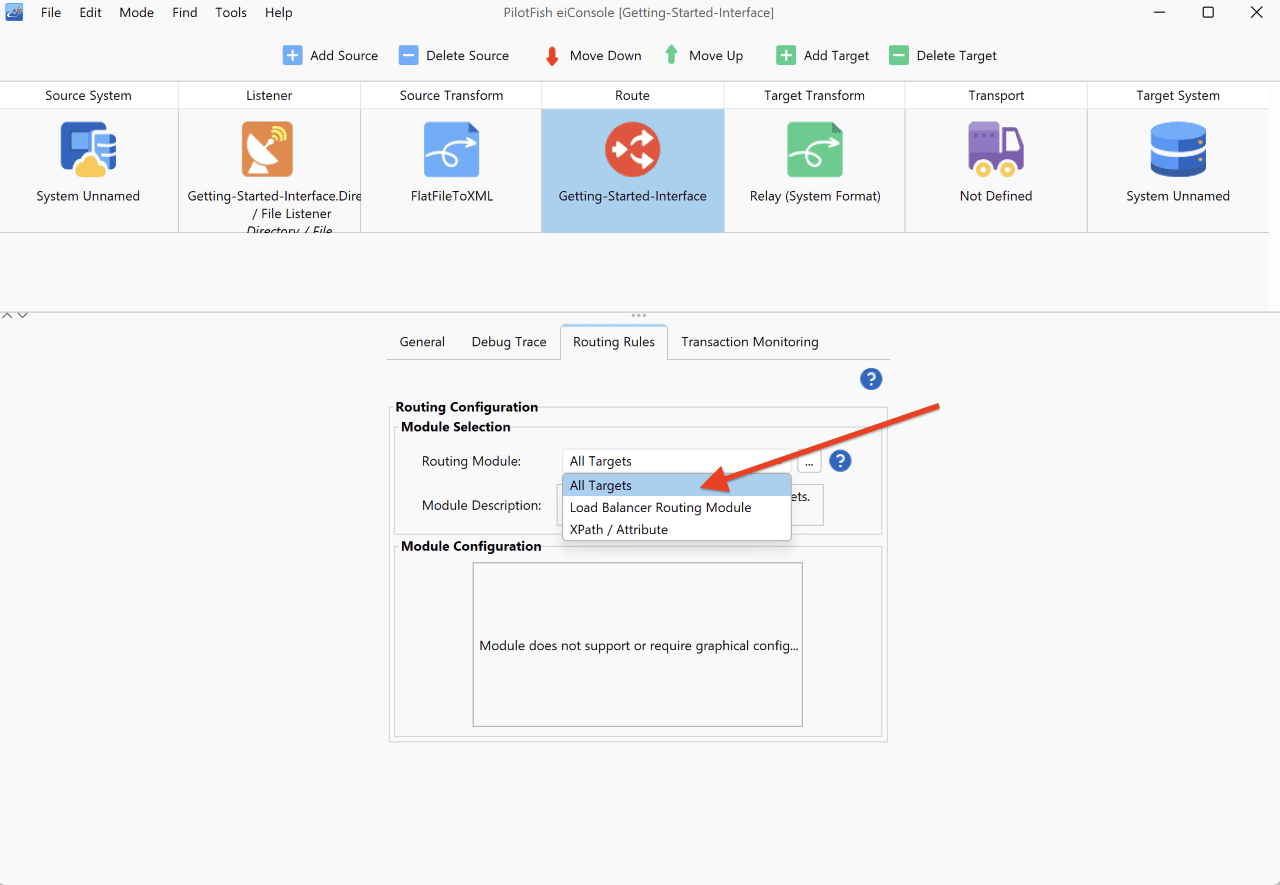
Task: Select the Route shuffle arrows icon
Action: click(632, 149)
